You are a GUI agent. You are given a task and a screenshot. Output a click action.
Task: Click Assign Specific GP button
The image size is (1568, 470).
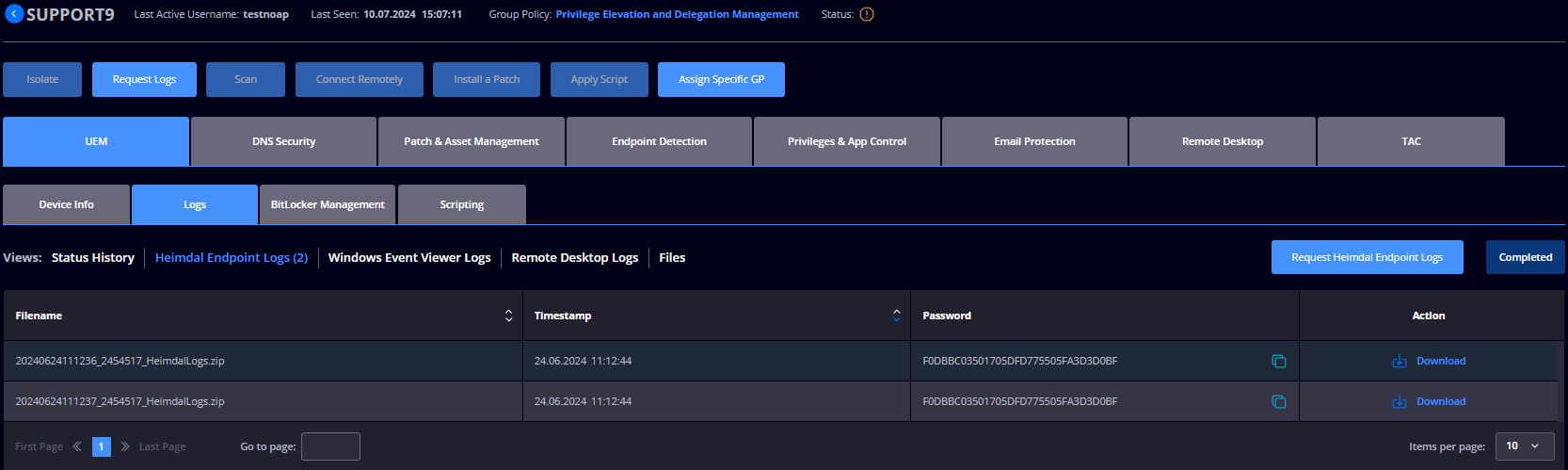(x=721, y=79)
